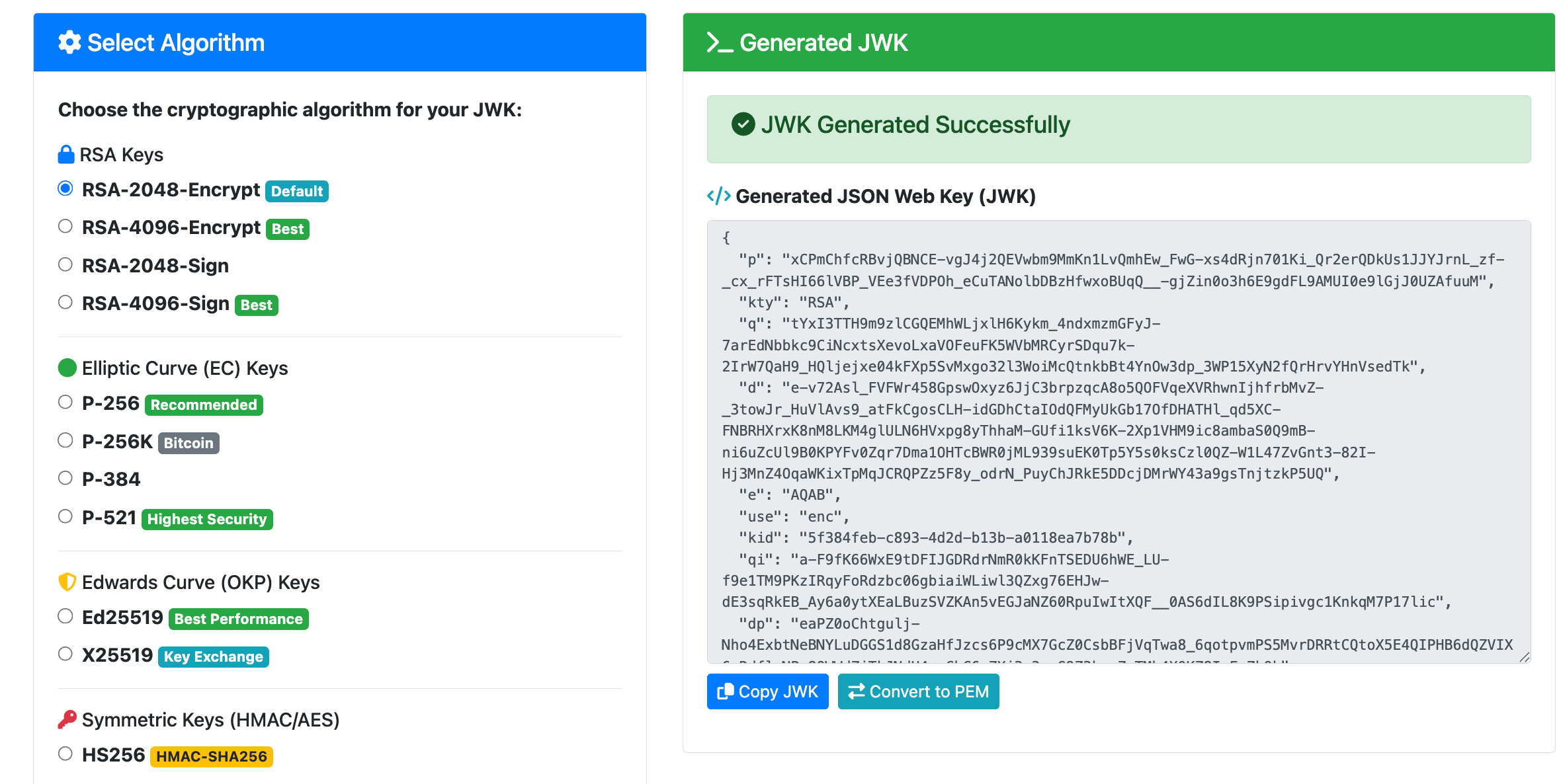Pick the P-256K Bitcoin radio option
This screenshot has height=784, width=1561.
tap(65, 441)
